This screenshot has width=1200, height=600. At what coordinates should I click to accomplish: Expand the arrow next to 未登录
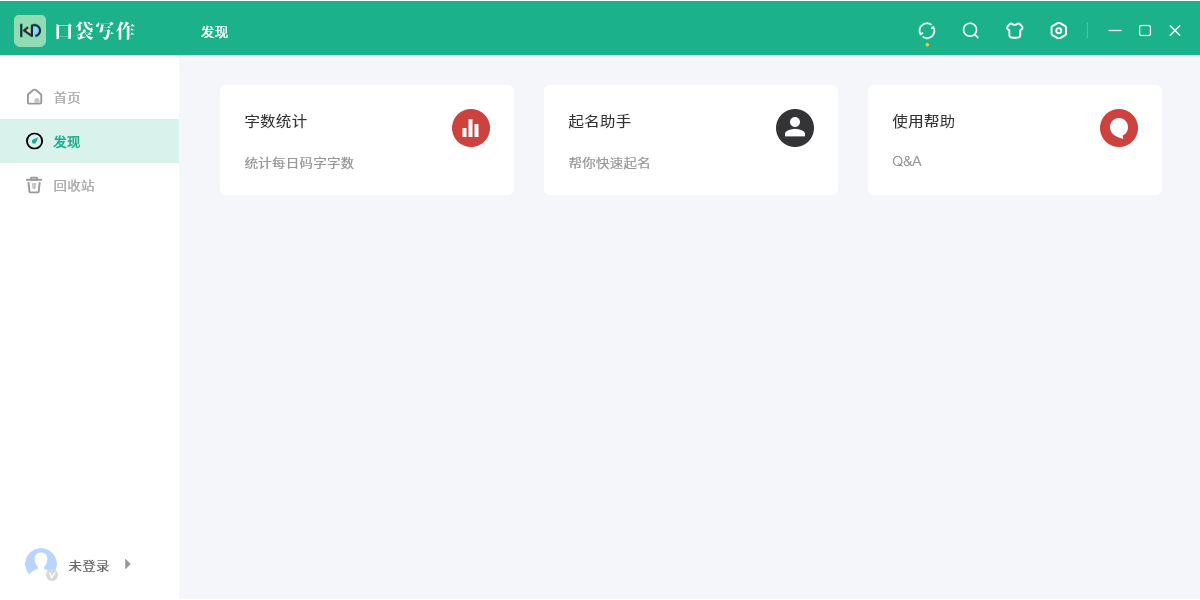coord(127,564)
